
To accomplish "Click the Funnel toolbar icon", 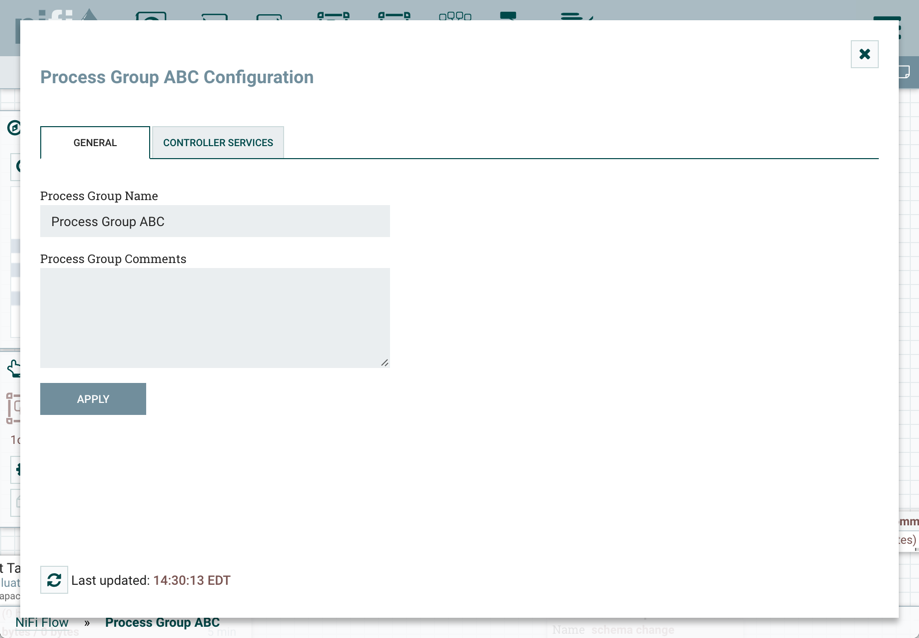I will coord(455,14).
